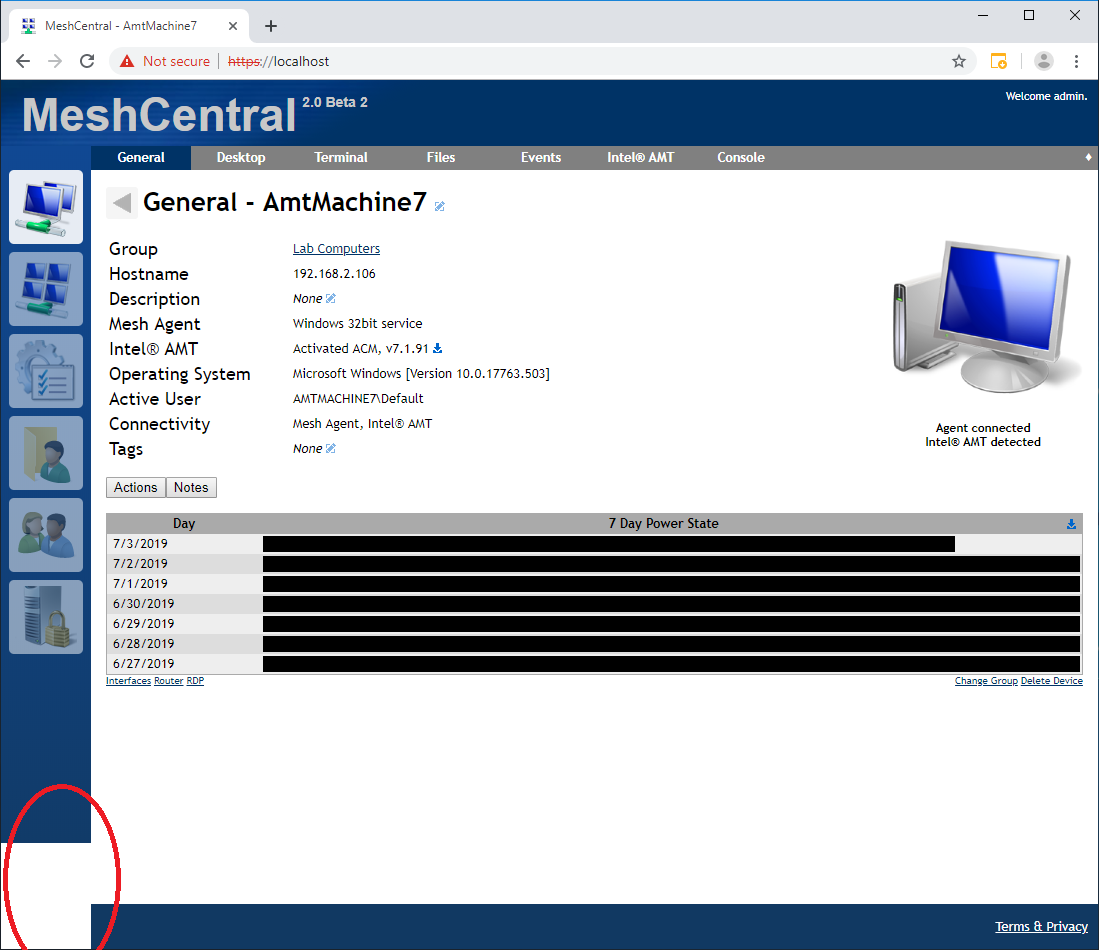Switch to the Desktop tab

pos(241,157)
